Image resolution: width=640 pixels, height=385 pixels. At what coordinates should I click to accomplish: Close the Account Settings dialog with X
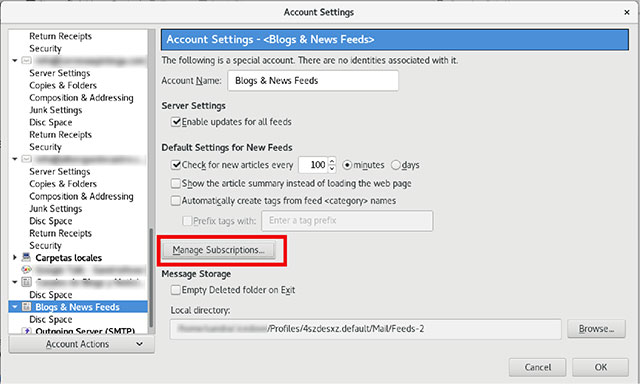point(627,12)
